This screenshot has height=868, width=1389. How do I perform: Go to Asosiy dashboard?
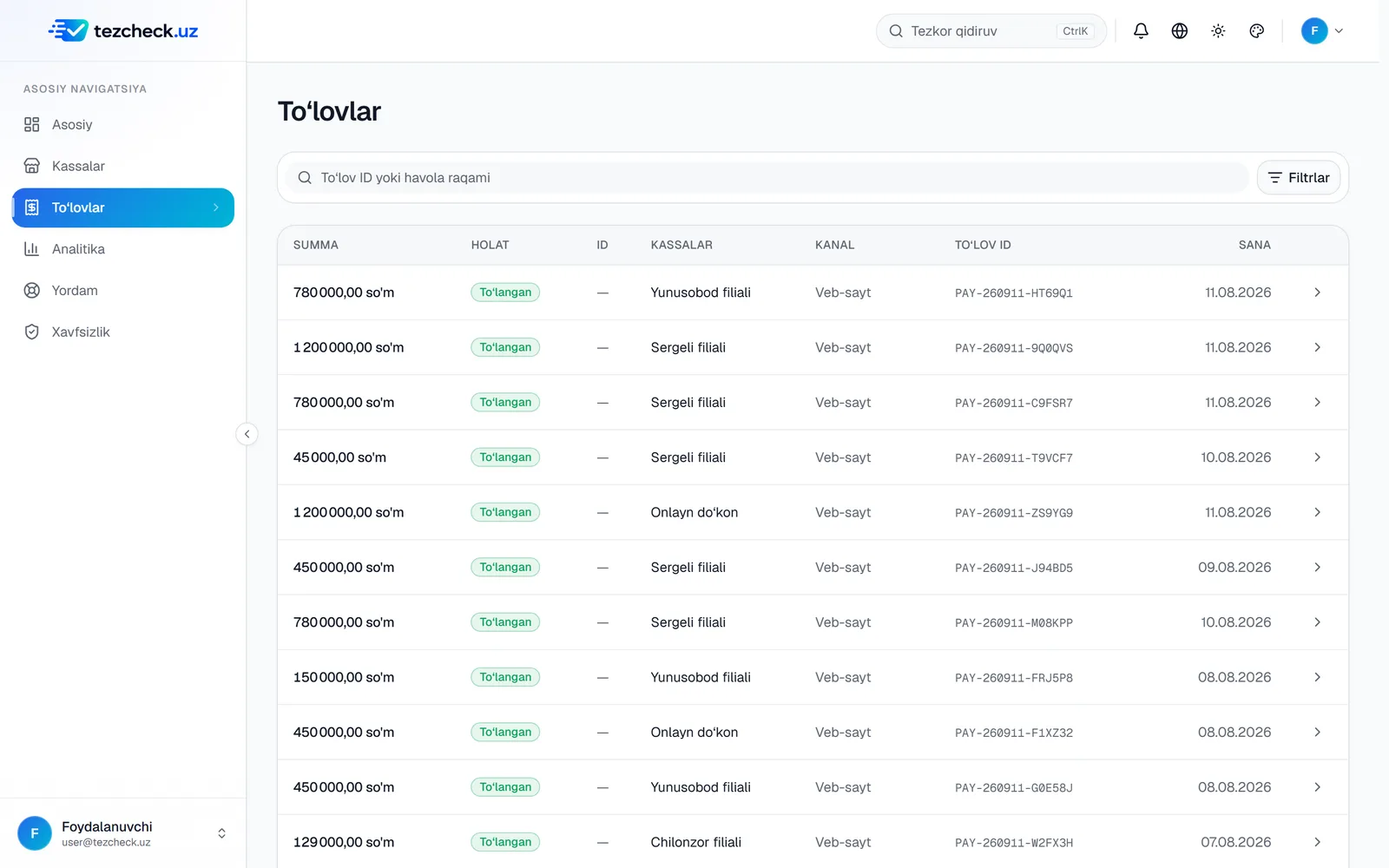point(123,125)
